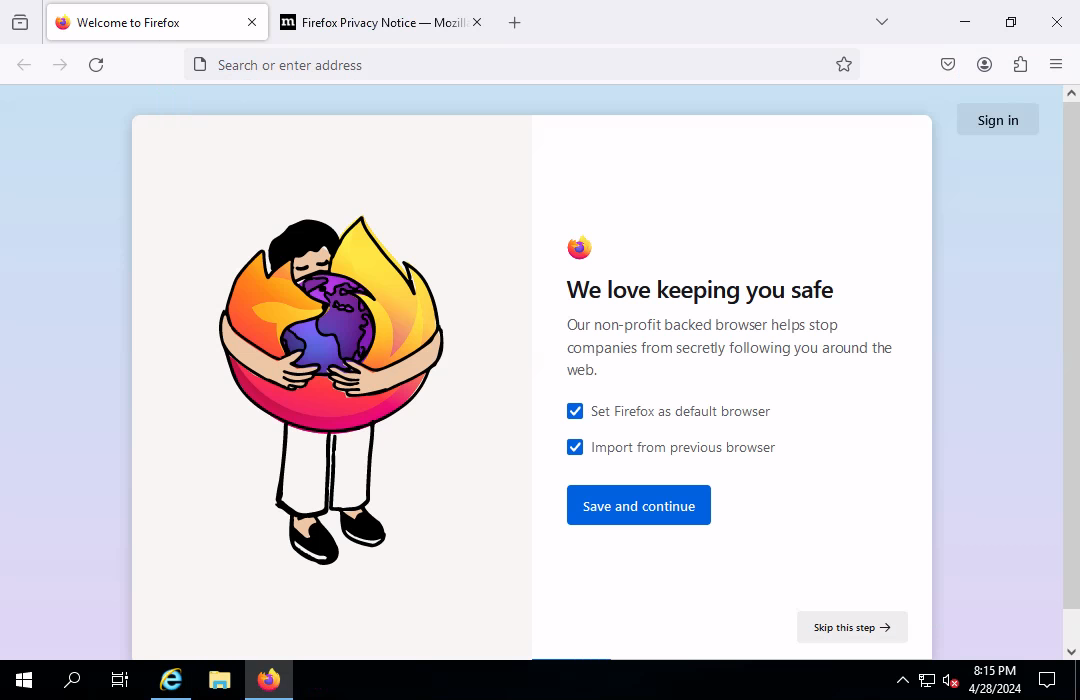Uncheck Import from previous browser
The width and height of the screenshot is (1080, 700).
pyautogui.click(x=575, y=447)
